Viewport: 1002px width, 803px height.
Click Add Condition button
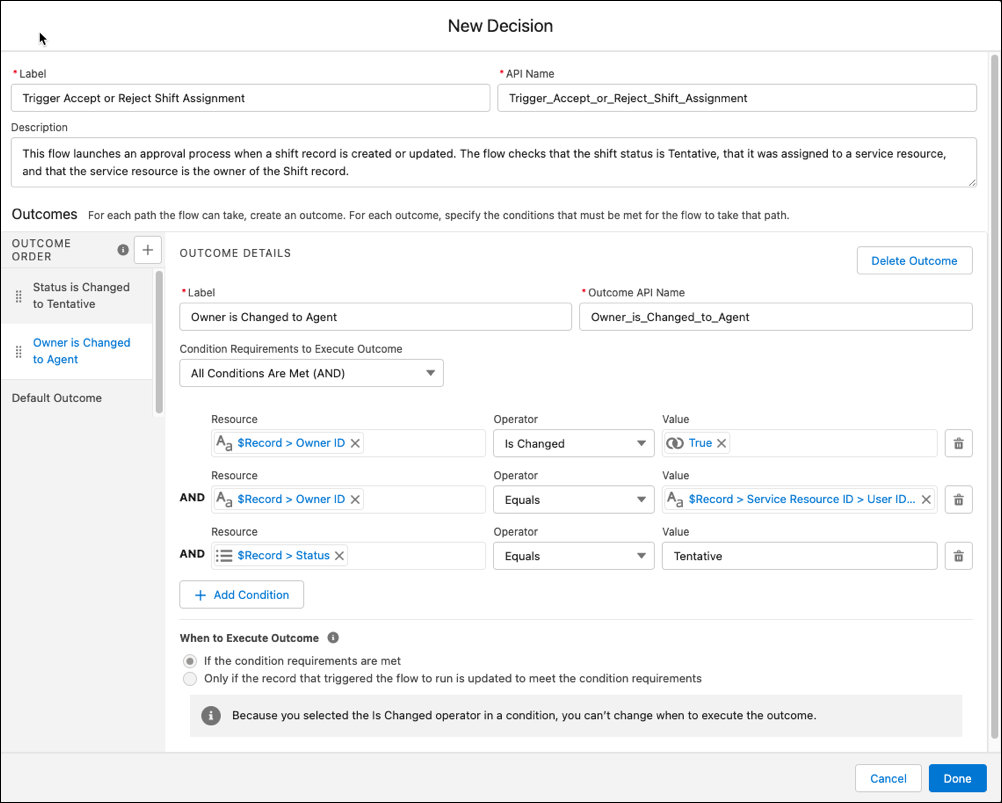[242, 595]
